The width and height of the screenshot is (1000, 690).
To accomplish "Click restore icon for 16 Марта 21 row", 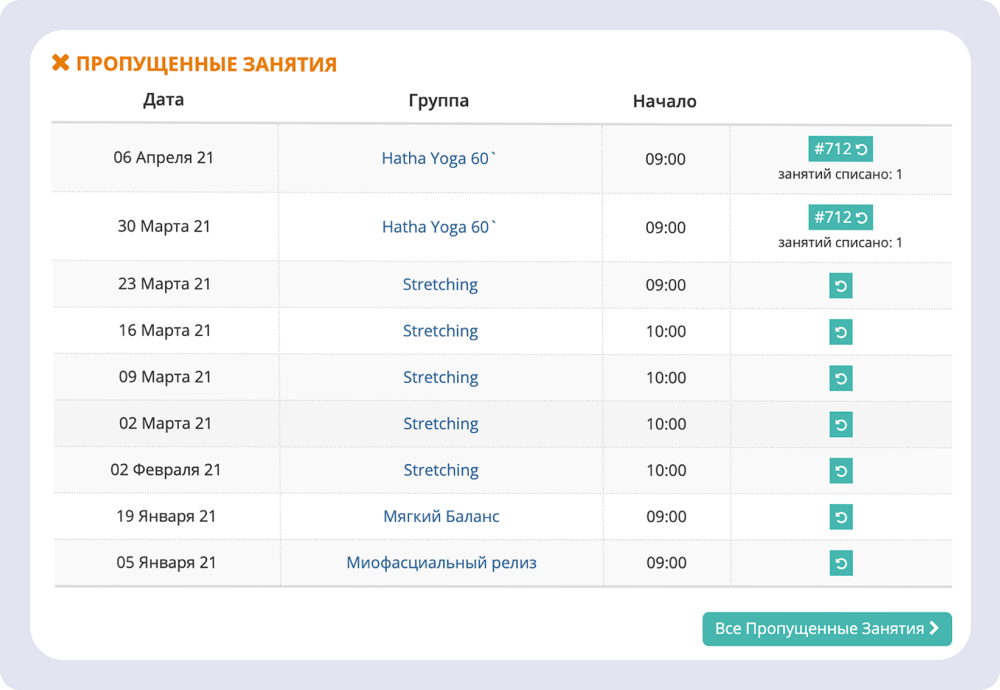I will pos(841,333).
